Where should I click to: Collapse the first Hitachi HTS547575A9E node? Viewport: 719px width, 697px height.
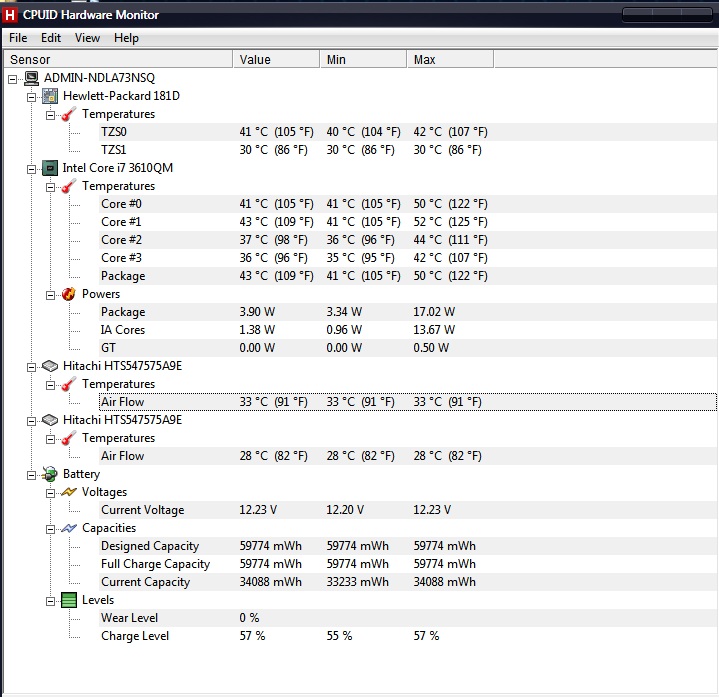click(31, 367)
